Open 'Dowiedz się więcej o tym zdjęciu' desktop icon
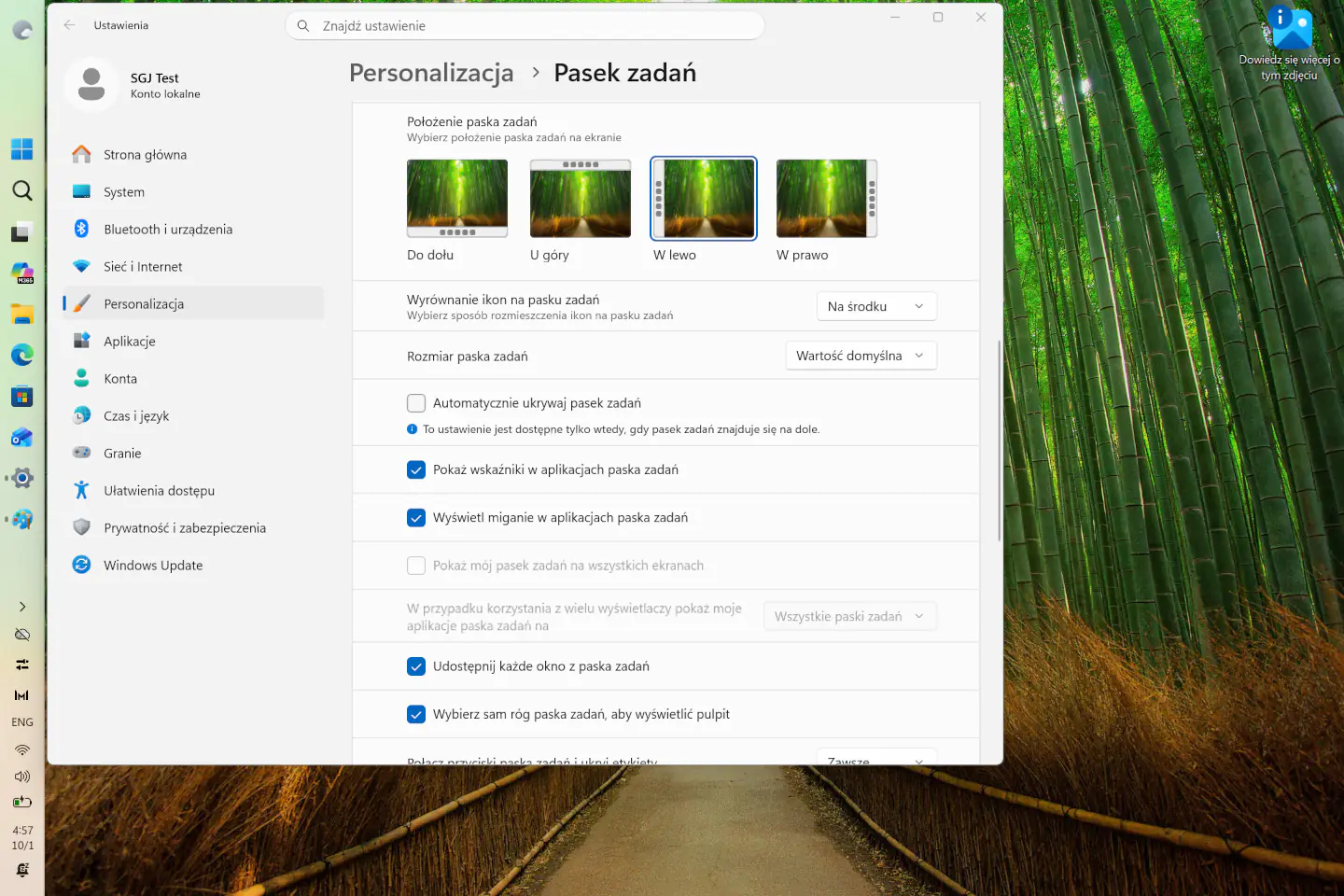This screenshot has width=1344, height=896. click(1291, 43)
